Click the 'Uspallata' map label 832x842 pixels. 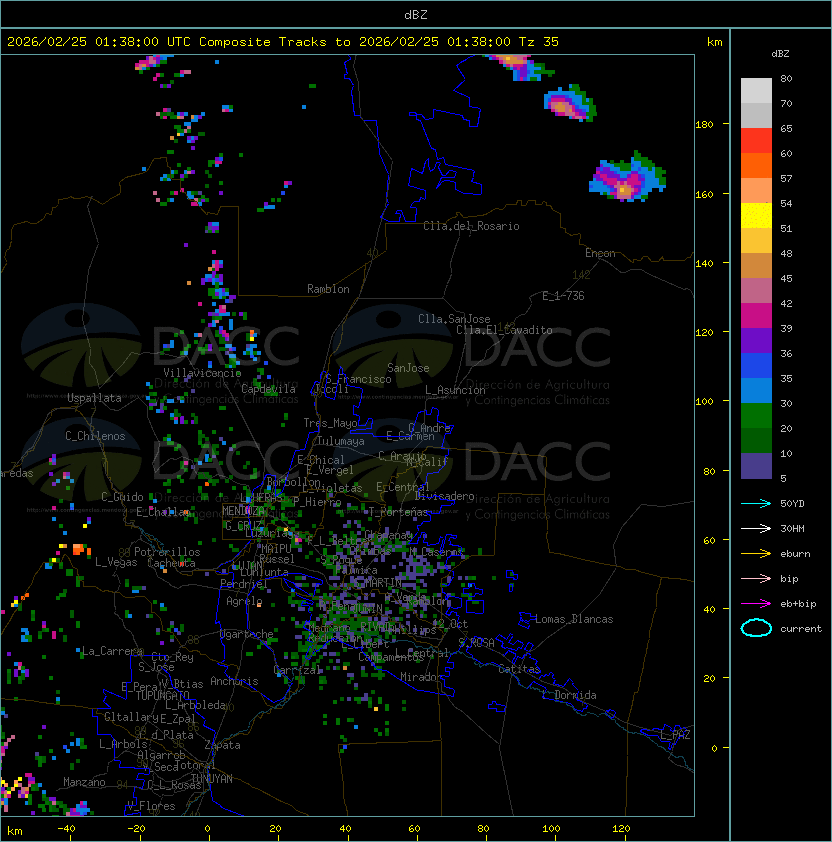coord(94,398)
